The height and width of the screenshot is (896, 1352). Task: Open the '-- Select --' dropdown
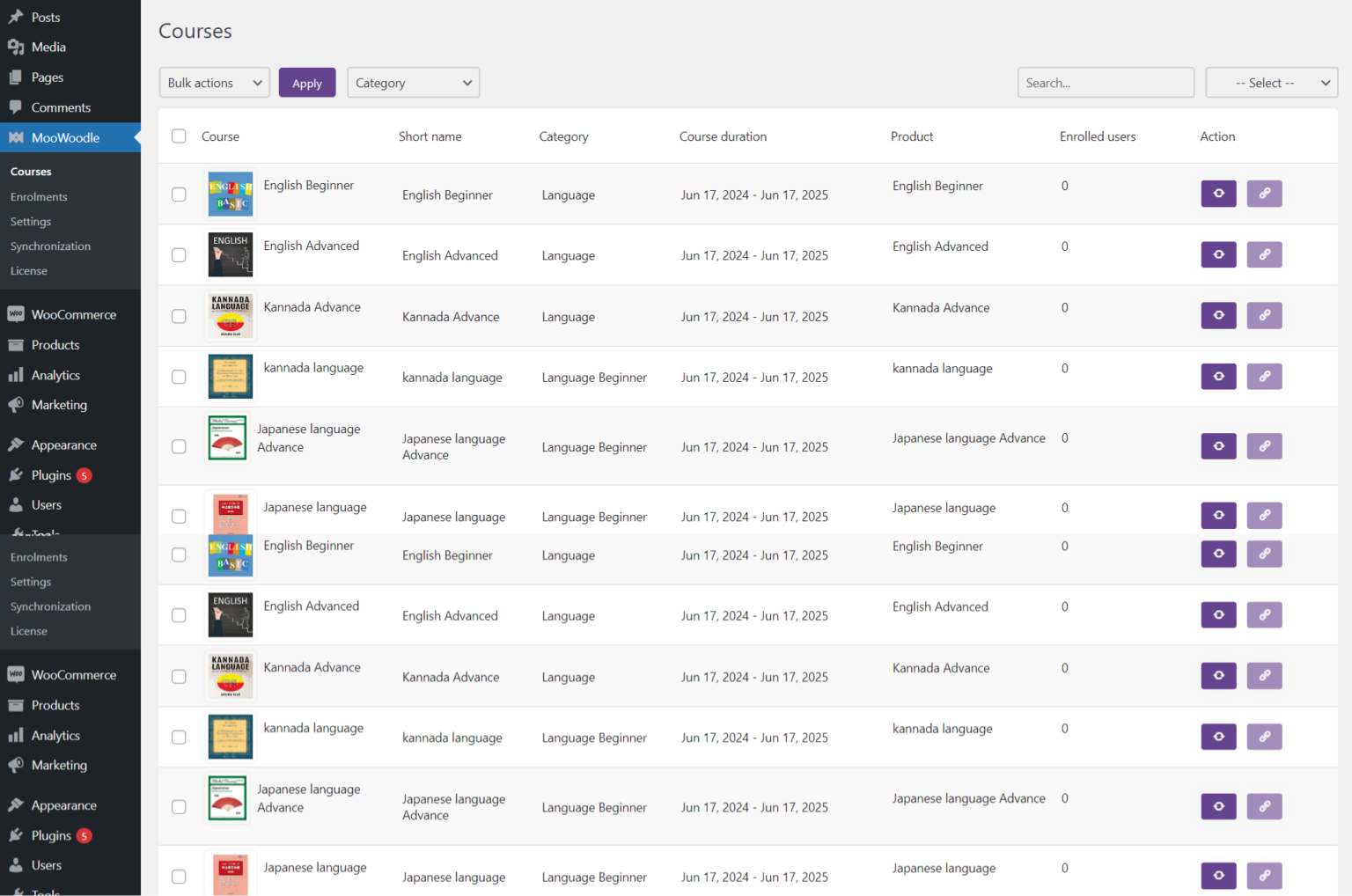[1271, 83]
